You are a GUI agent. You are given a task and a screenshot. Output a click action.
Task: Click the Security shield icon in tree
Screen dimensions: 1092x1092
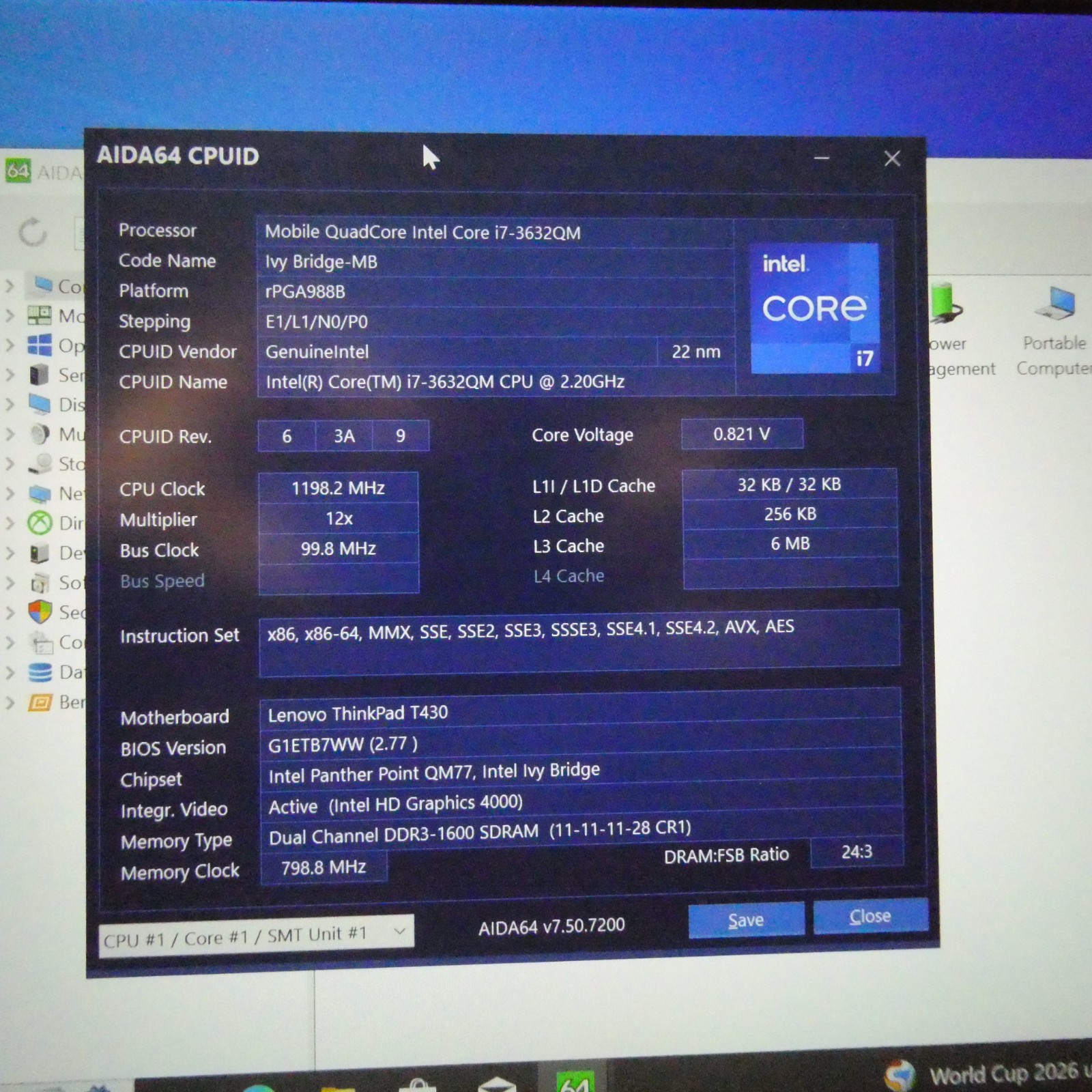click(40, 612)
